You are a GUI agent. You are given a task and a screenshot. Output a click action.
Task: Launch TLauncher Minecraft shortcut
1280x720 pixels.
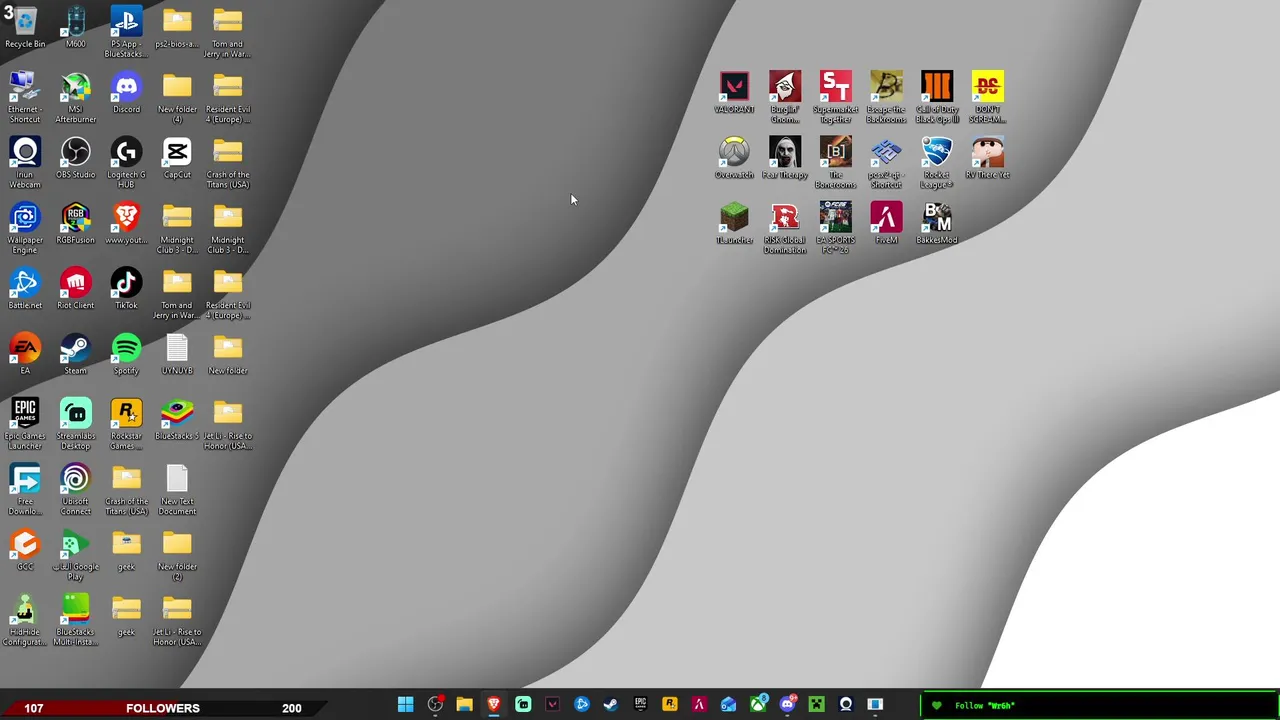coord(734,223)
